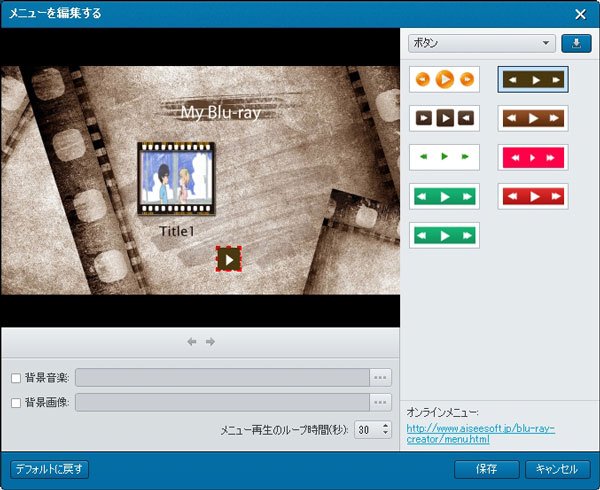Pick the dark brown square button style
The image size is (600, 490).
pos(444,118)
